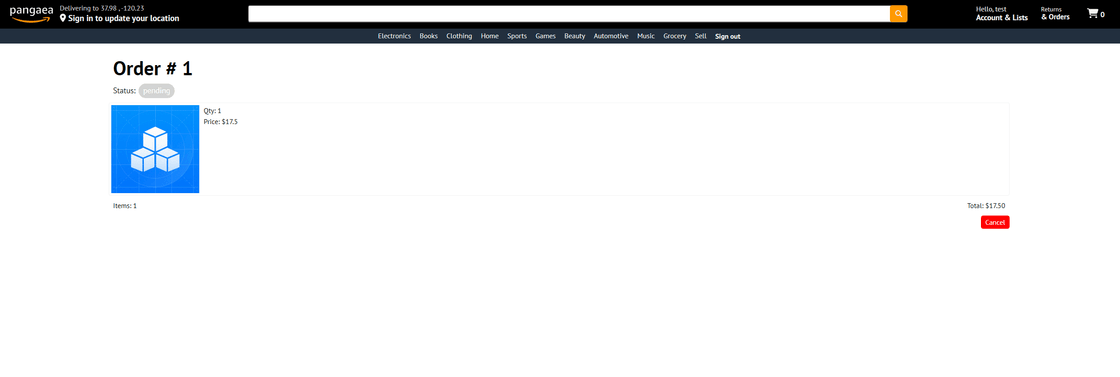Click the blue cubes product image
1120x377 pixels.
click(155, 149)
